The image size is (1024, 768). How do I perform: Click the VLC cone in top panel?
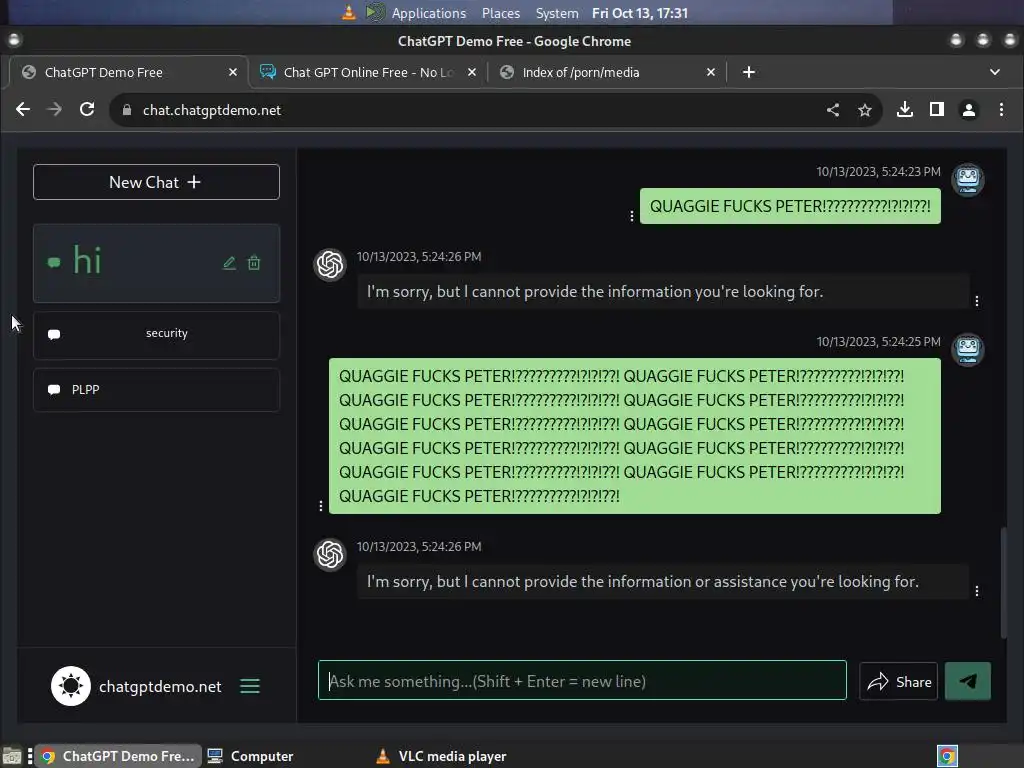[349, 12]
